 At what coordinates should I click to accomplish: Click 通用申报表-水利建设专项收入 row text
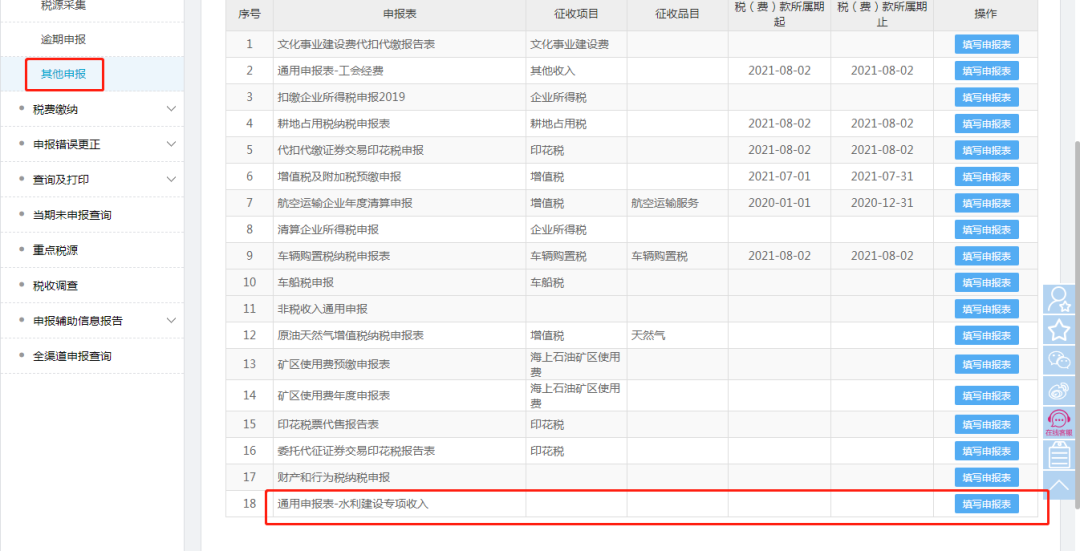pyautogui.click(x=353, y=504)
